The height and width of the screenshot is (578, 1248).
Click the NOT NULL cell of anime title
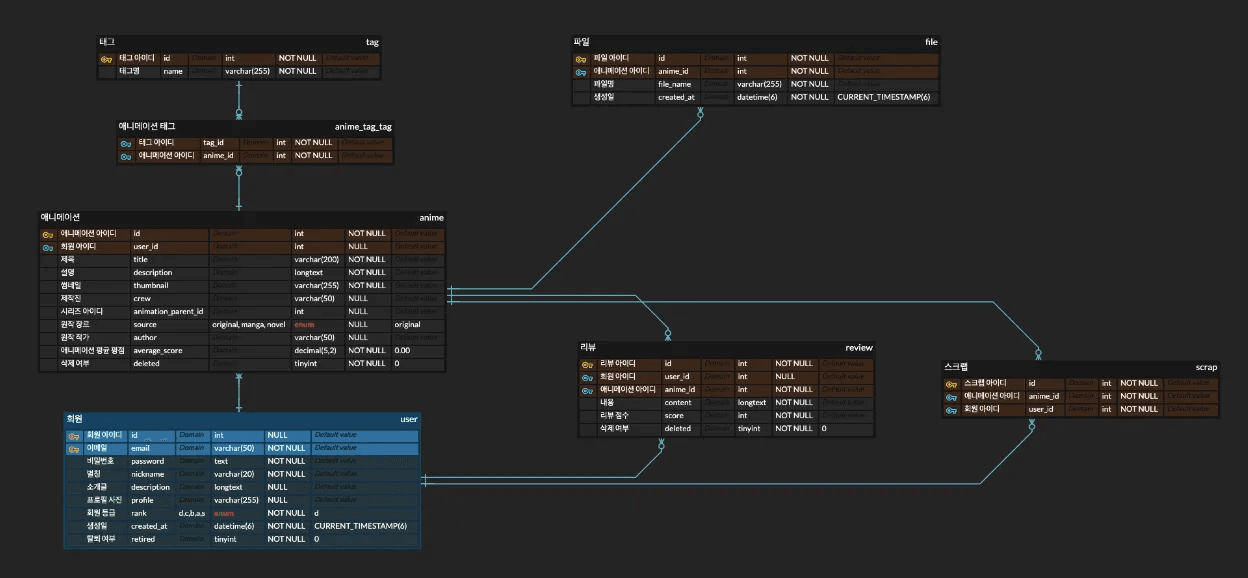366,260
